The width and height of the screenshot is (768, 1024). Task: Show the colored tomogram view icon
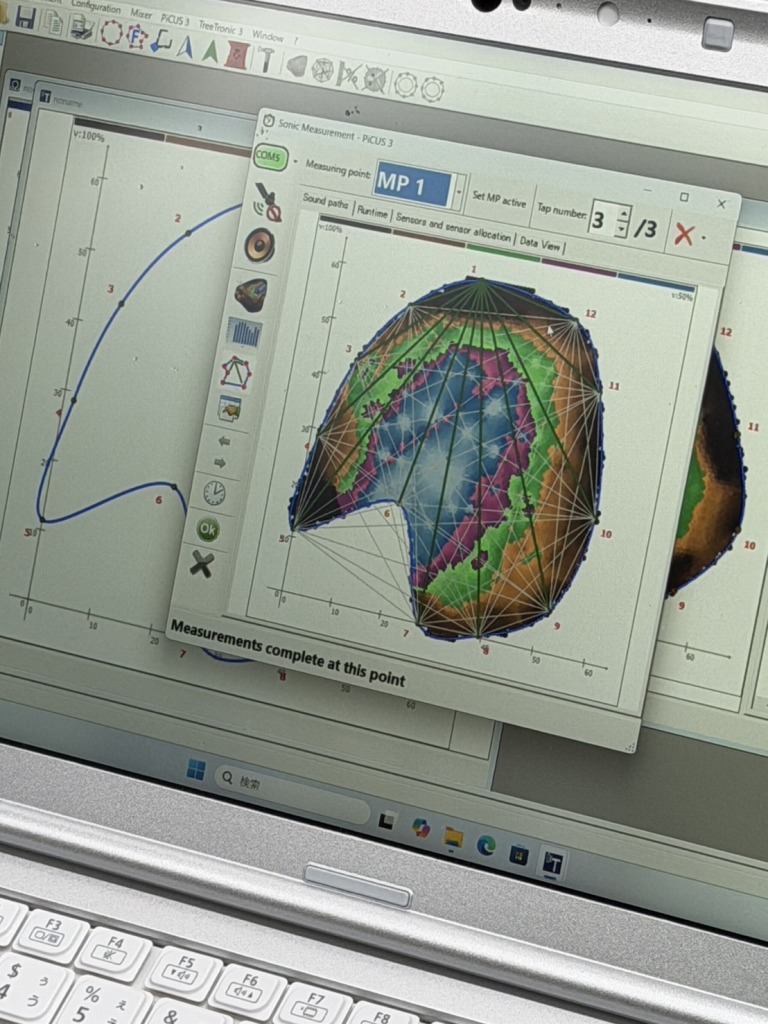[x=251, y=295]
